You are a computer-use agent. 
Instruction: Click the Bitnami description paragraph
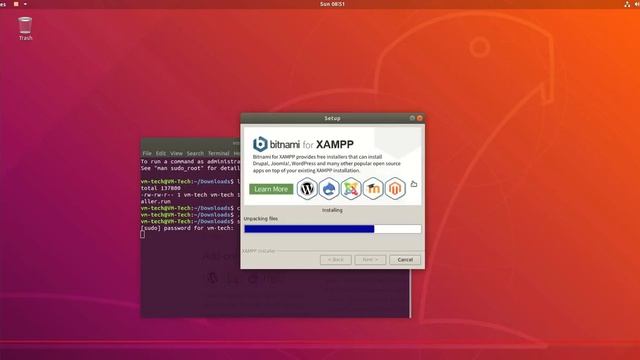tap(327, 164)
